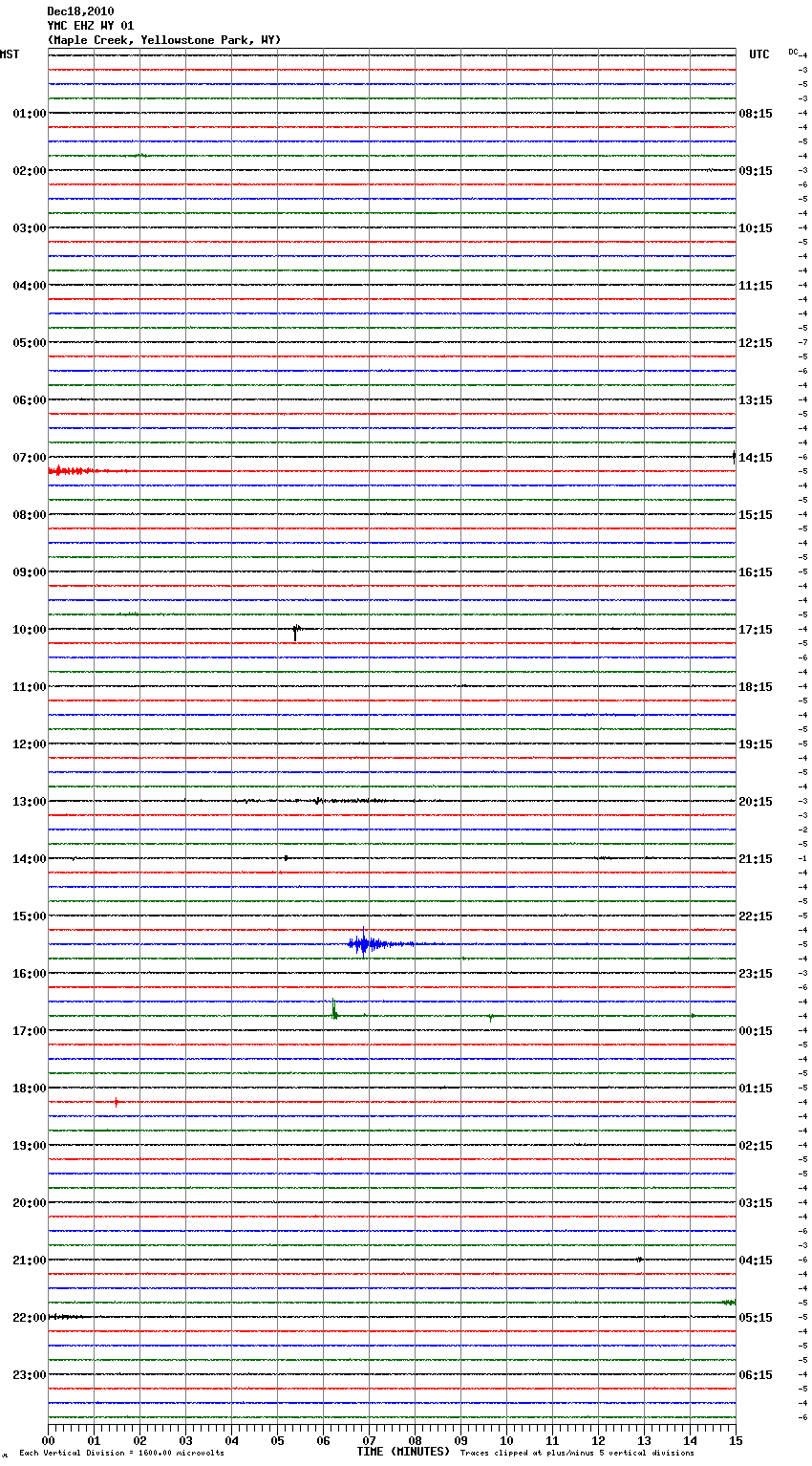Select the 08:00 MST time label
This screenshot has width=812, height=1466.
click(x=29, y=515)
